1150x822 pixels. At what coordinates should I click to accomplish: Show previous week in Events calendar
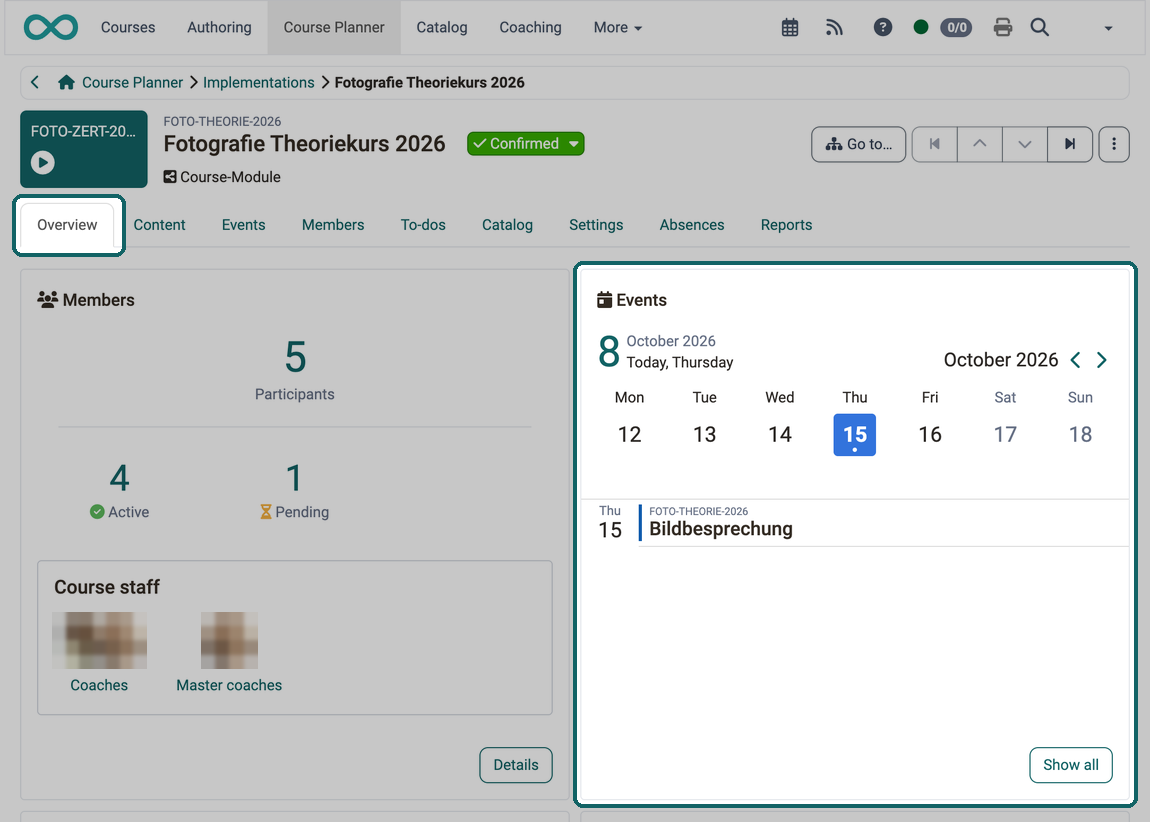pos(1075,360)
